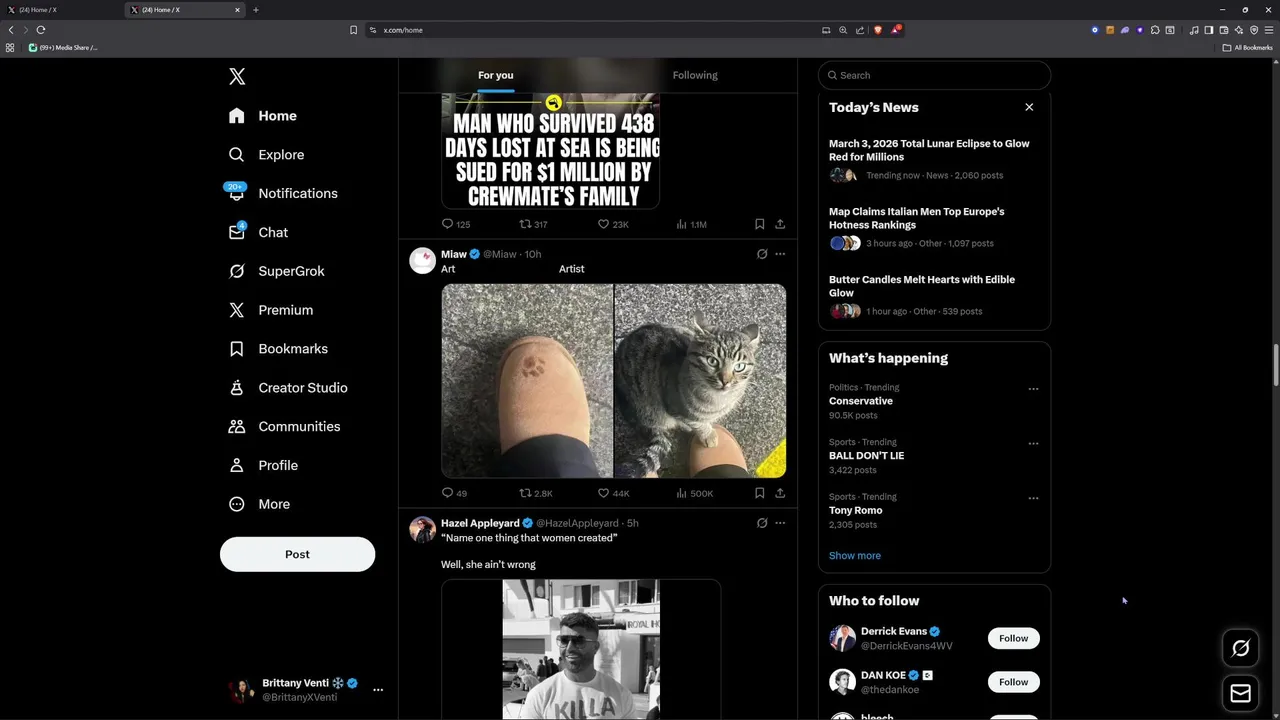The width and height of the screenshot is (1280, 720).
Task: Open Explore search icon in sidebar
Action: 237,155
